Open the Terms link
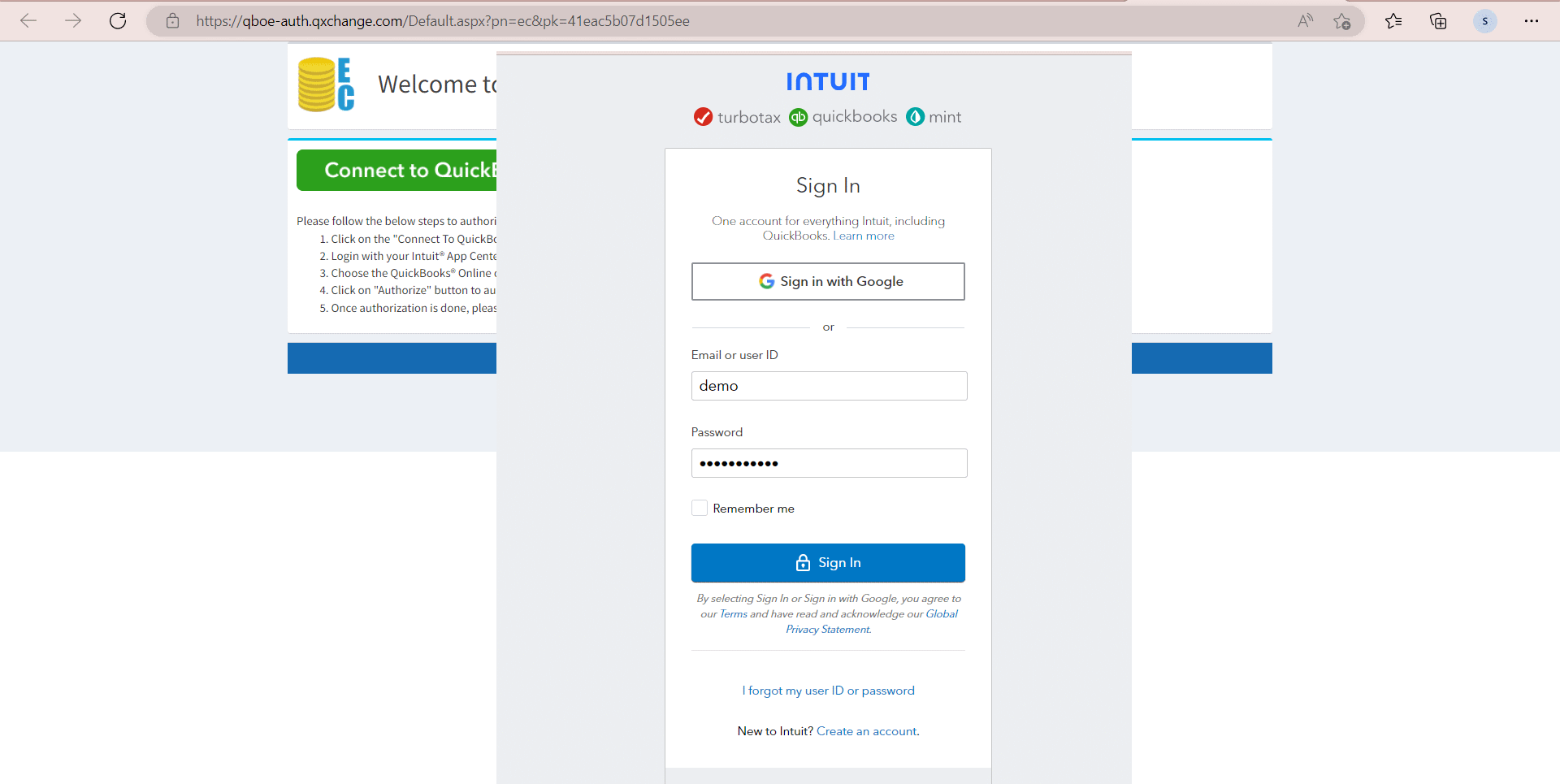Screen dimensions: 1560x784 (734, 614)
